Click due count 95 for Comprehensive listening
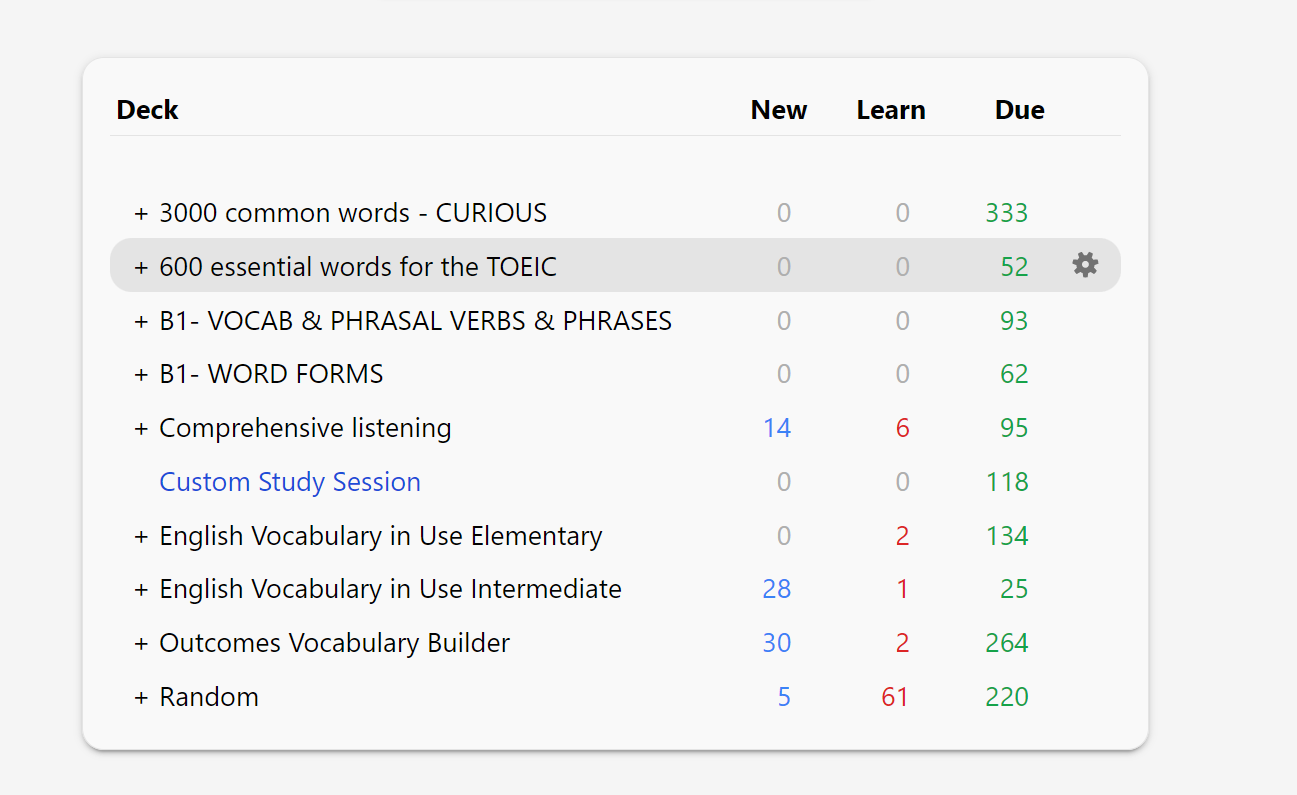The height and width of the screenshot is (795, 1297). (x=1014, y=428)
